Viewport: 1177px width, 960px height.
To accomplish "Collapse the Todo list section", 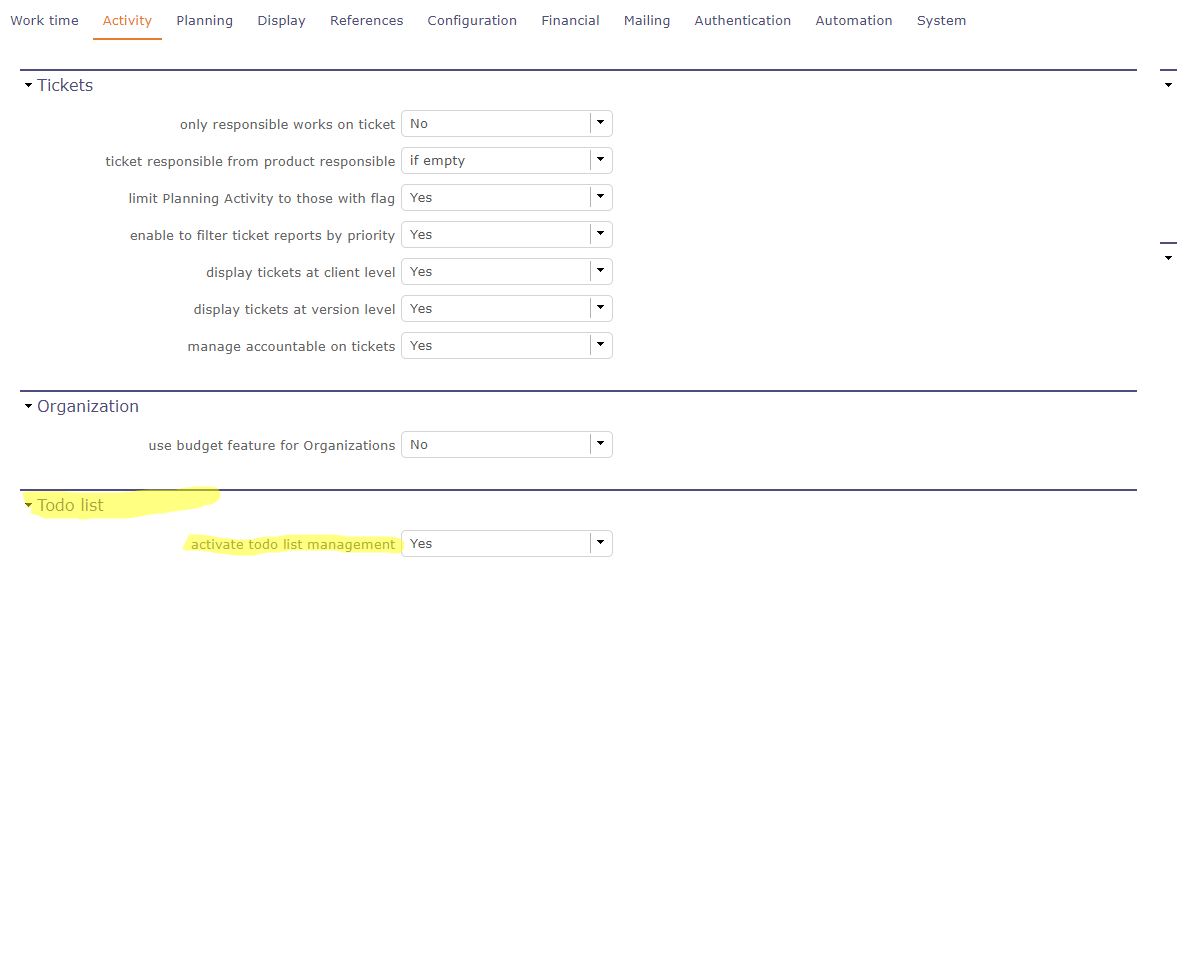I will [x=29, y=506].
